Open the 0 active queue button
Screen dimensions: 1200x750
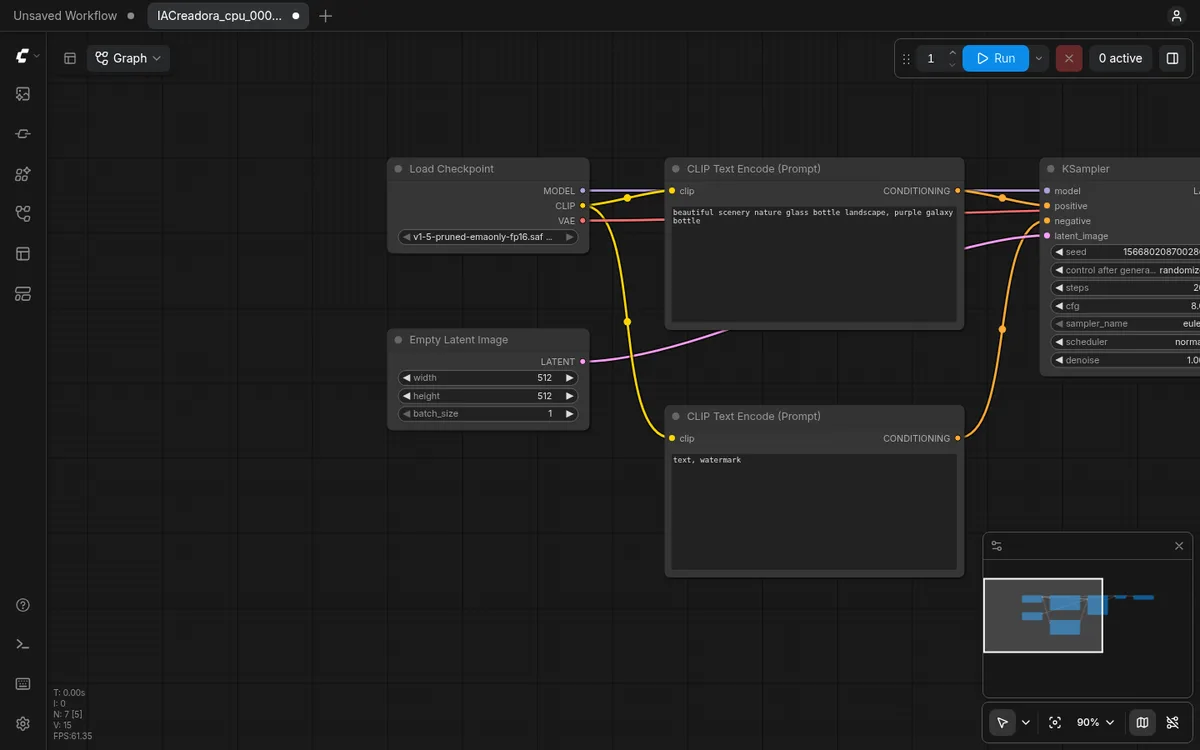coord(1120,58)
